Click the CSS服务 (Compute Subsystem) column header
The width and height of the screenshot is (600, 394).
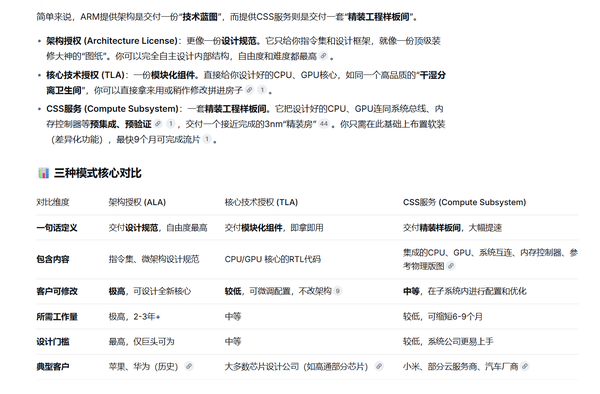click(464, 202)
